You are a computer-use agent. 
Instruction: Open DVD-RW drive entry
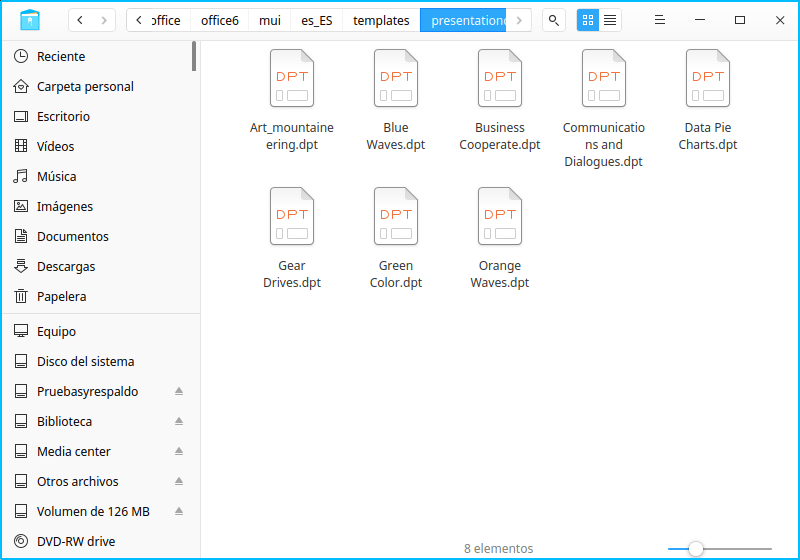(x=101, y=542)
